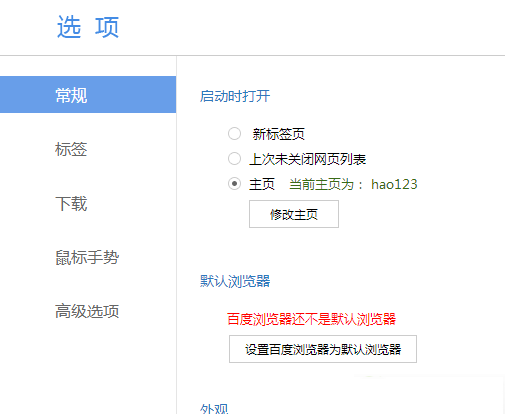The image size is (505, 414).
Task: Click the red 百度浏览器还不是默认浏览器 warning
Action: point(311,319)
